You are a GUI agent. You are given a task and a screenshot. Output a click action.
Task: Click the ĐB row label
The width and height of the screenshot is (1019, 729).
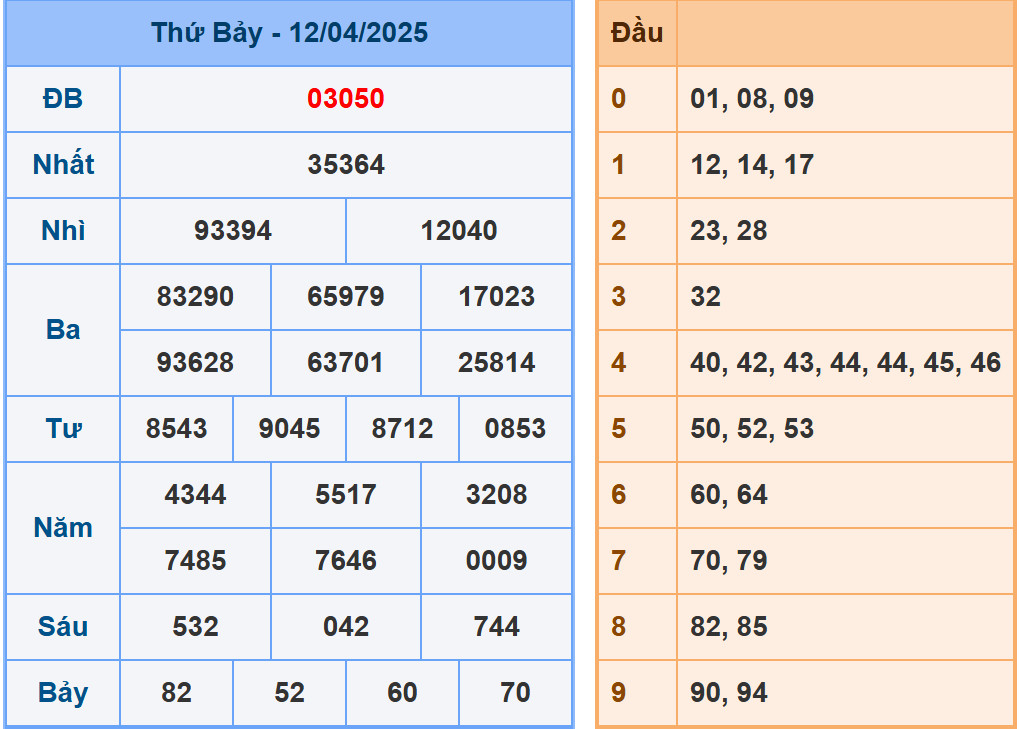63,99
